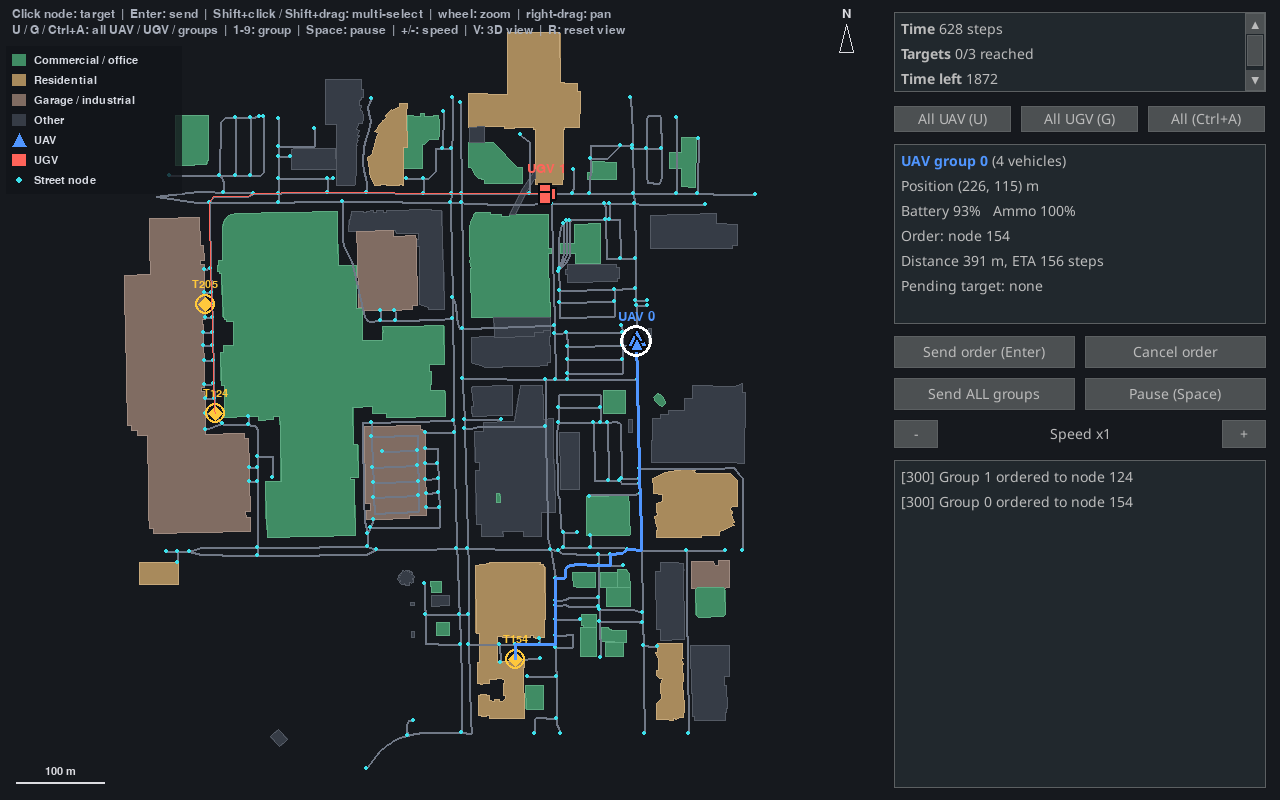Click the blue UAV triangle in the legend

coord(19,140)
